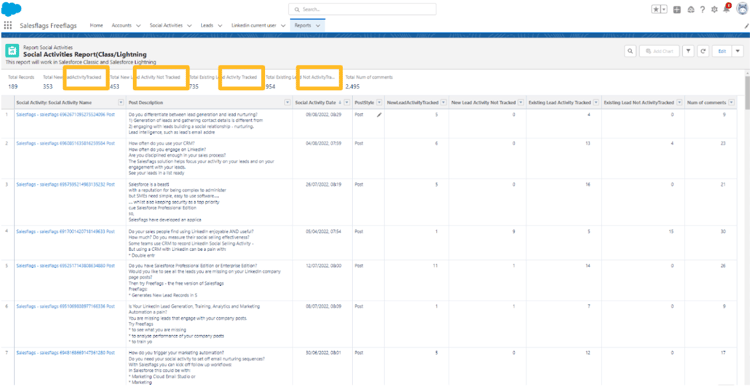Open Salesflags post 6960851635816259584 link

tap(65, 143)
